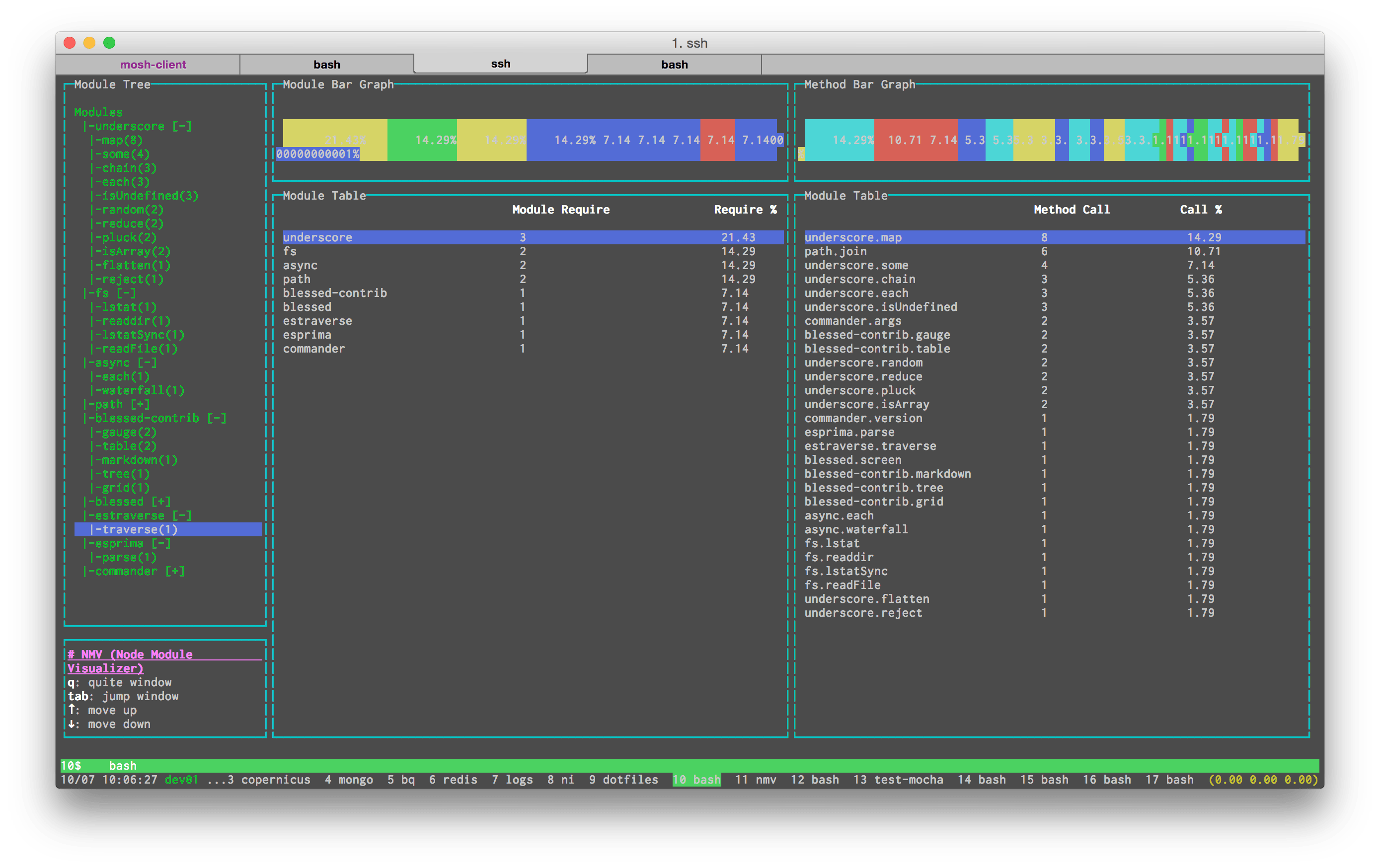Image resolution: width=1380 pixels, height=868 pixels.
Task: Click the Method Call column header
Action: point(1072,210)
